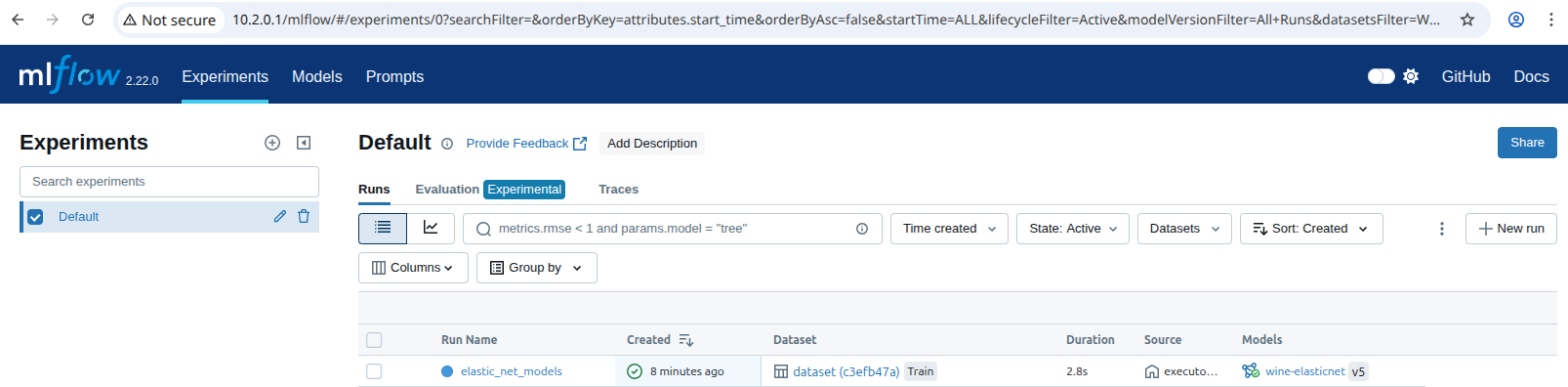Screen dimensions: 1568x387
Task: Click the search magnifier icon
Action: [483, 229]
